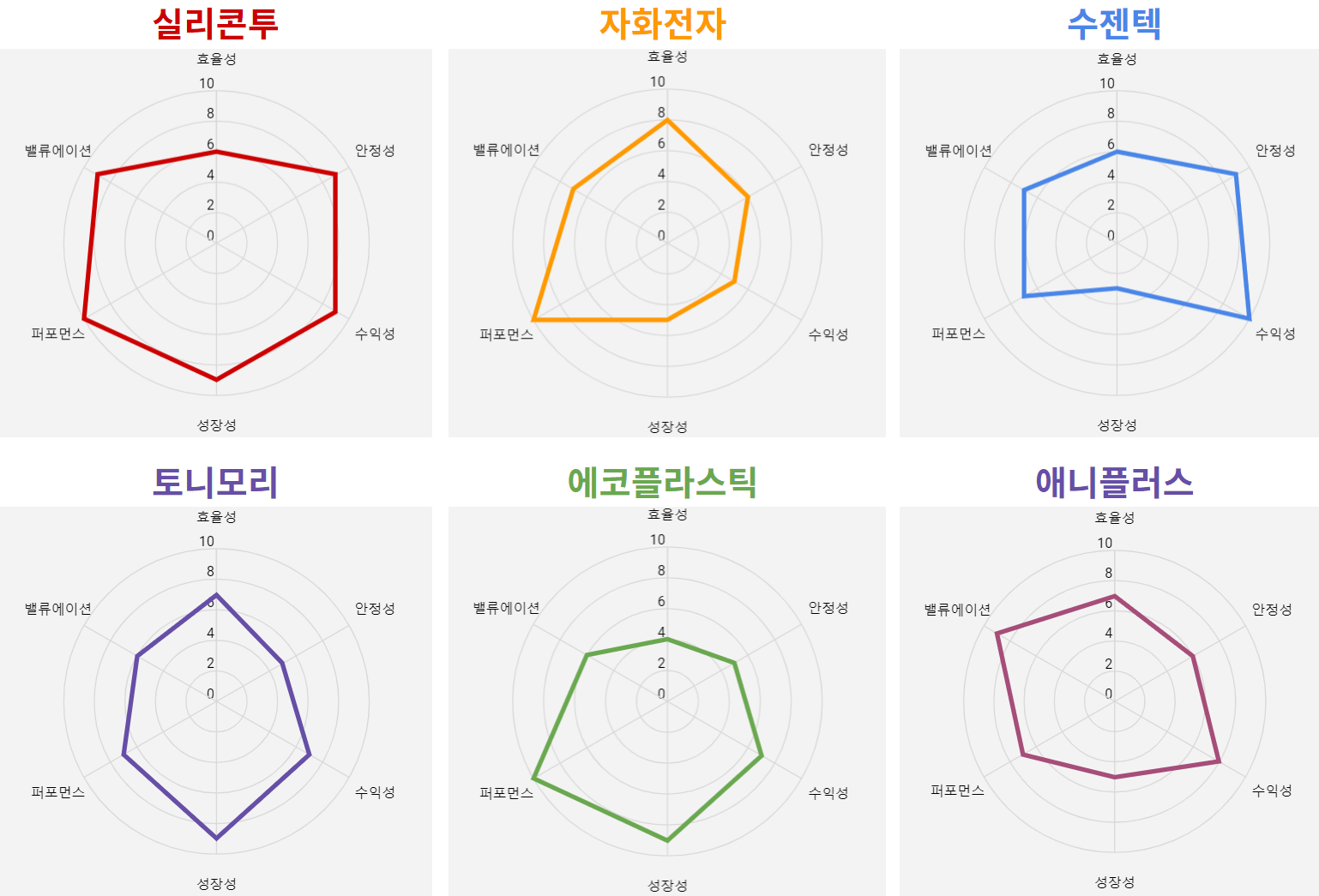Click 밸류에이션 label in 실리콘투 chart
The width and height of the screenshot is (1319, 896).
[58, 150]
